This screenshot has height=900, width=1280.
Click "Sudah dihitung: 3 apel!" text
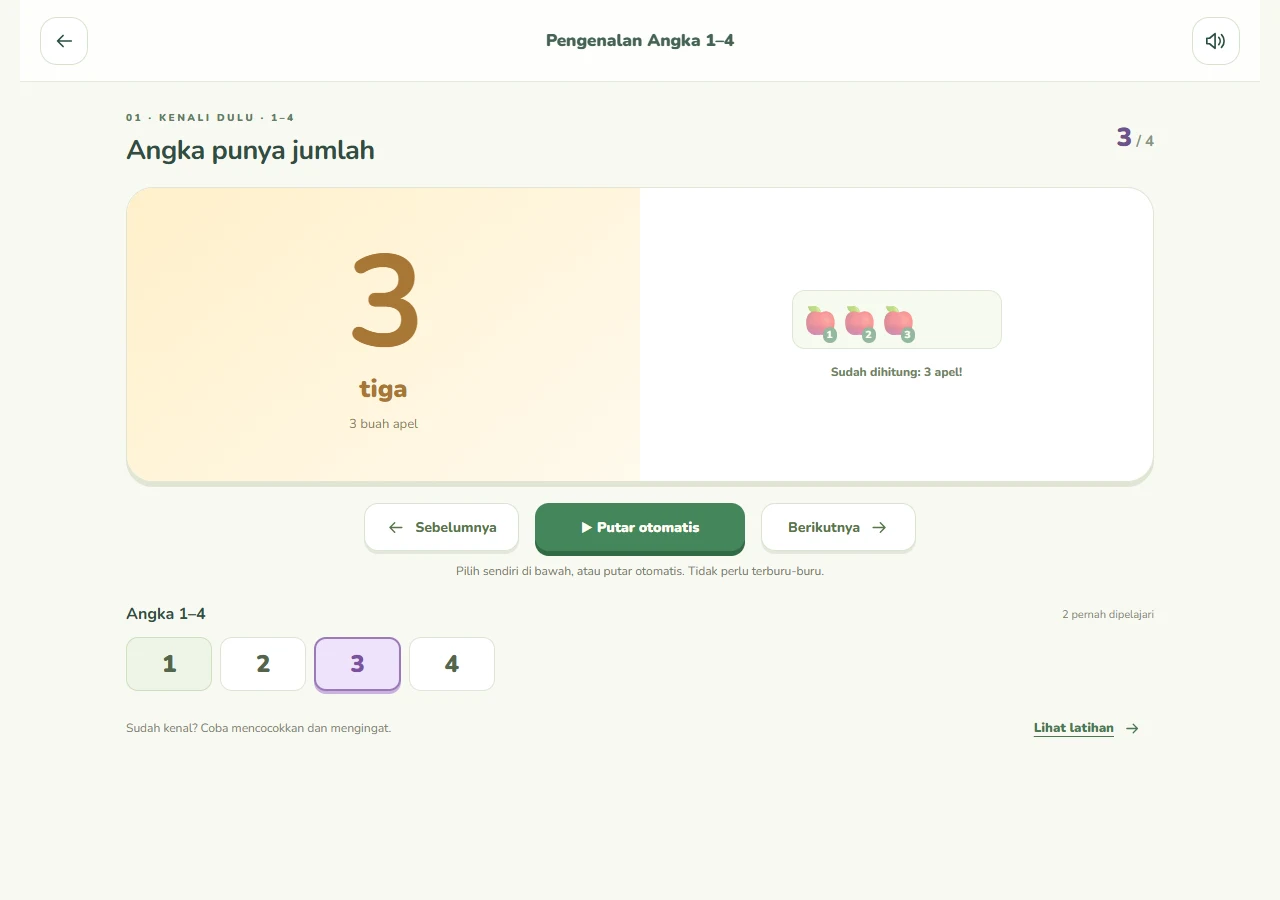tap(896, 372)
